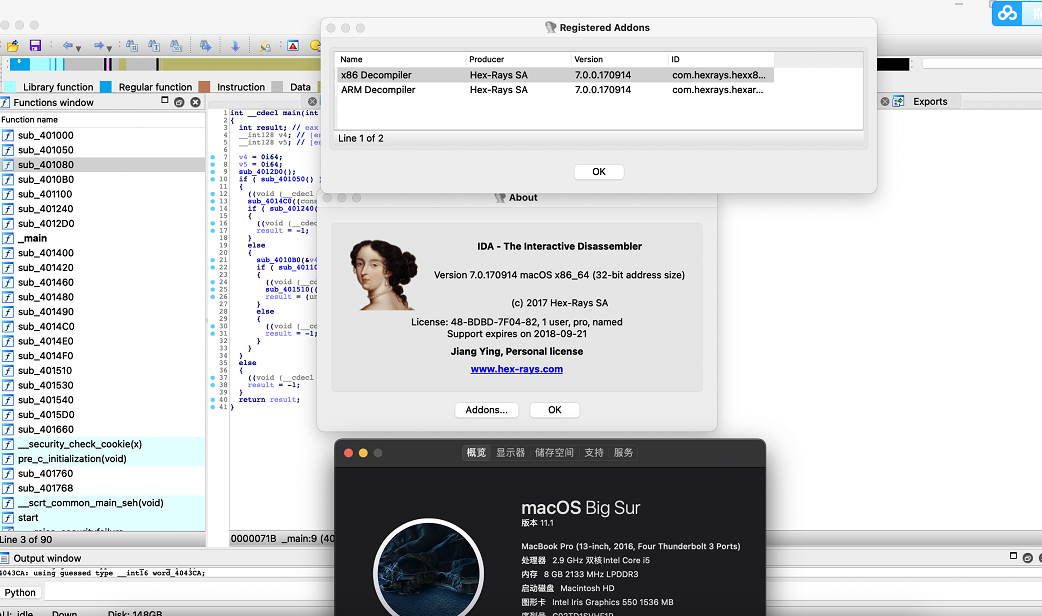Switch to the Exports tab
The height and width of the screenshot is (616, 1042).
930,102
